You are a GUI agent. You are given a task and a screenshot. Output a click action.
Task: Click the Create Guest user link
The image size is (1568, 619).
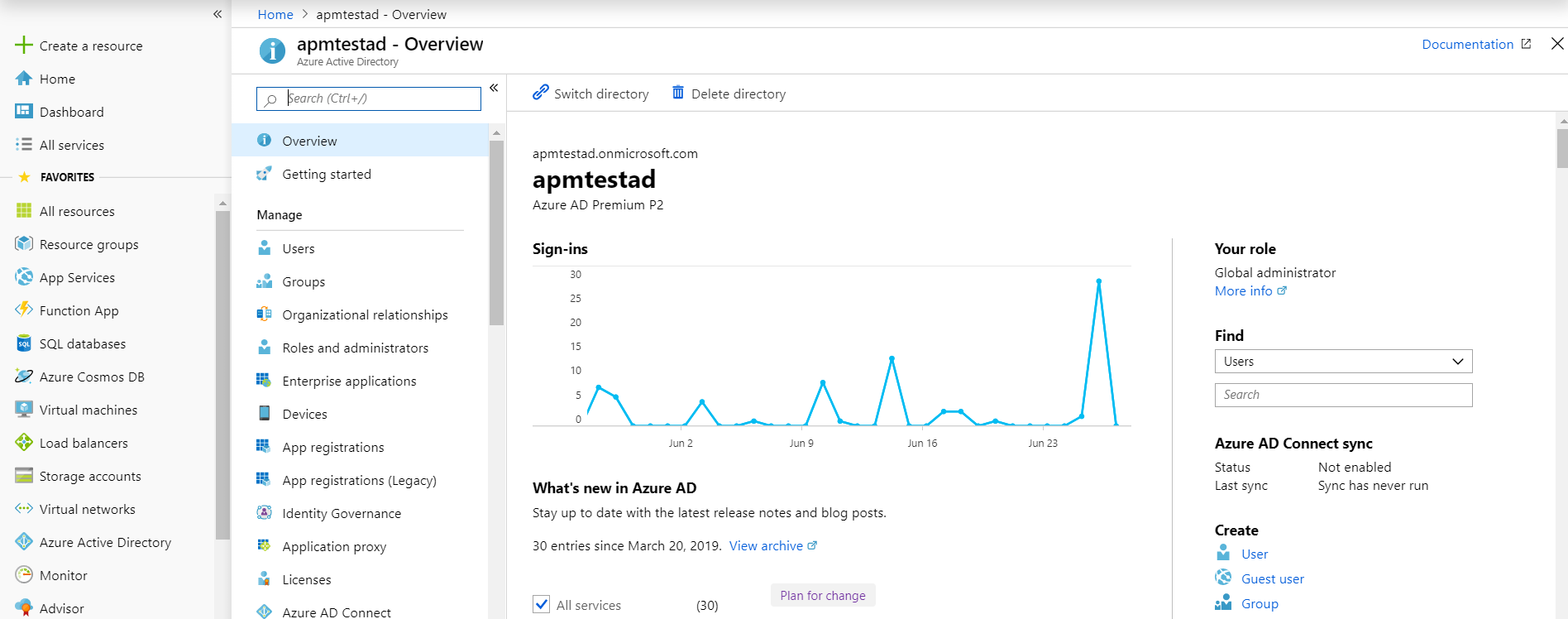point(1273,579)
